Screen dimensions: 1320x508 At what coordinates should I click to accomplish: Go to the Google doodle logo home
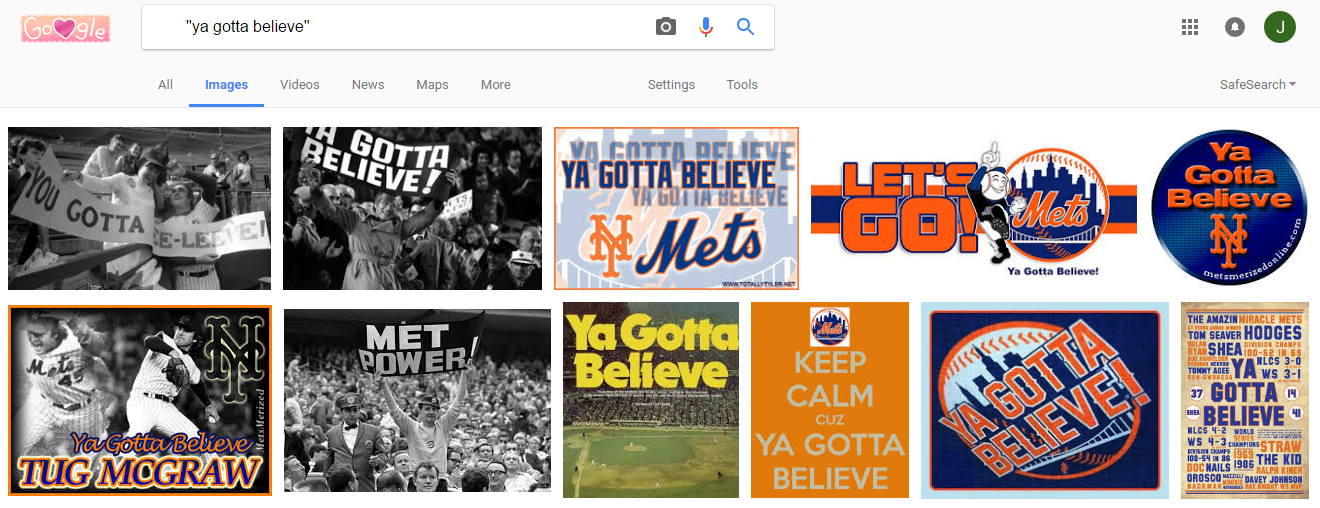coord(65,29)
